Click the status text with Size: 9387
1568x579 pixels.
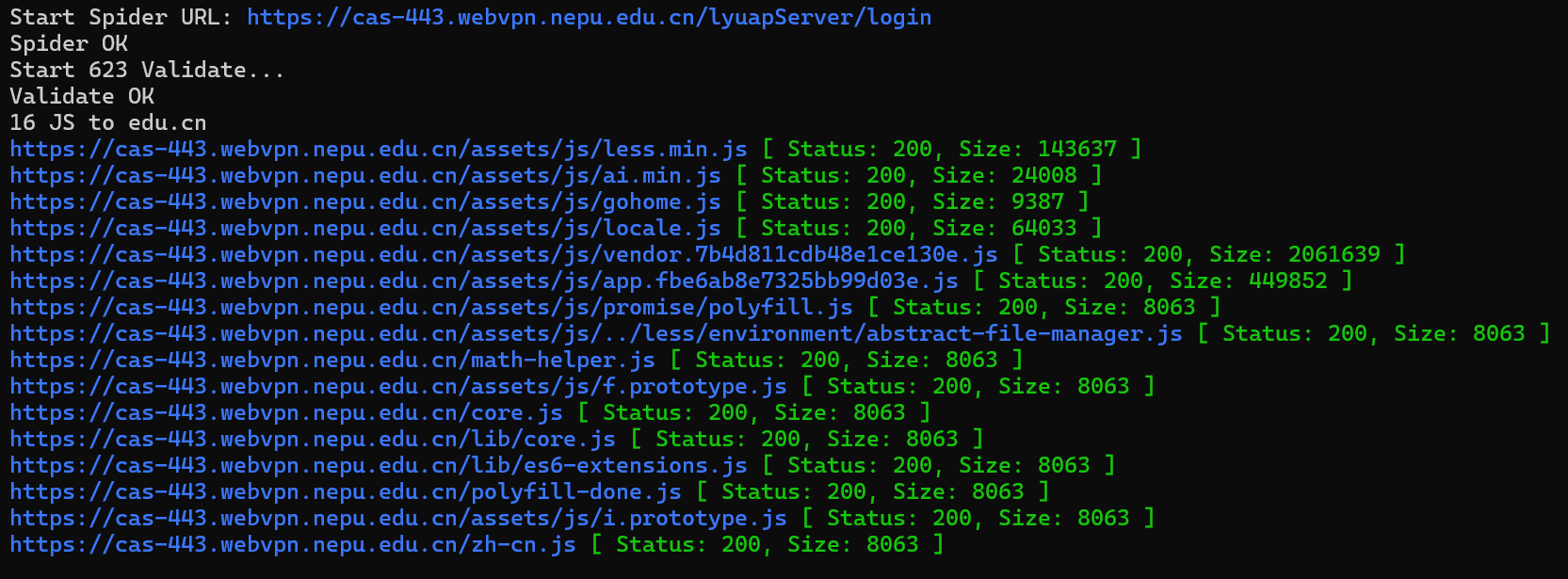point(913,202)
